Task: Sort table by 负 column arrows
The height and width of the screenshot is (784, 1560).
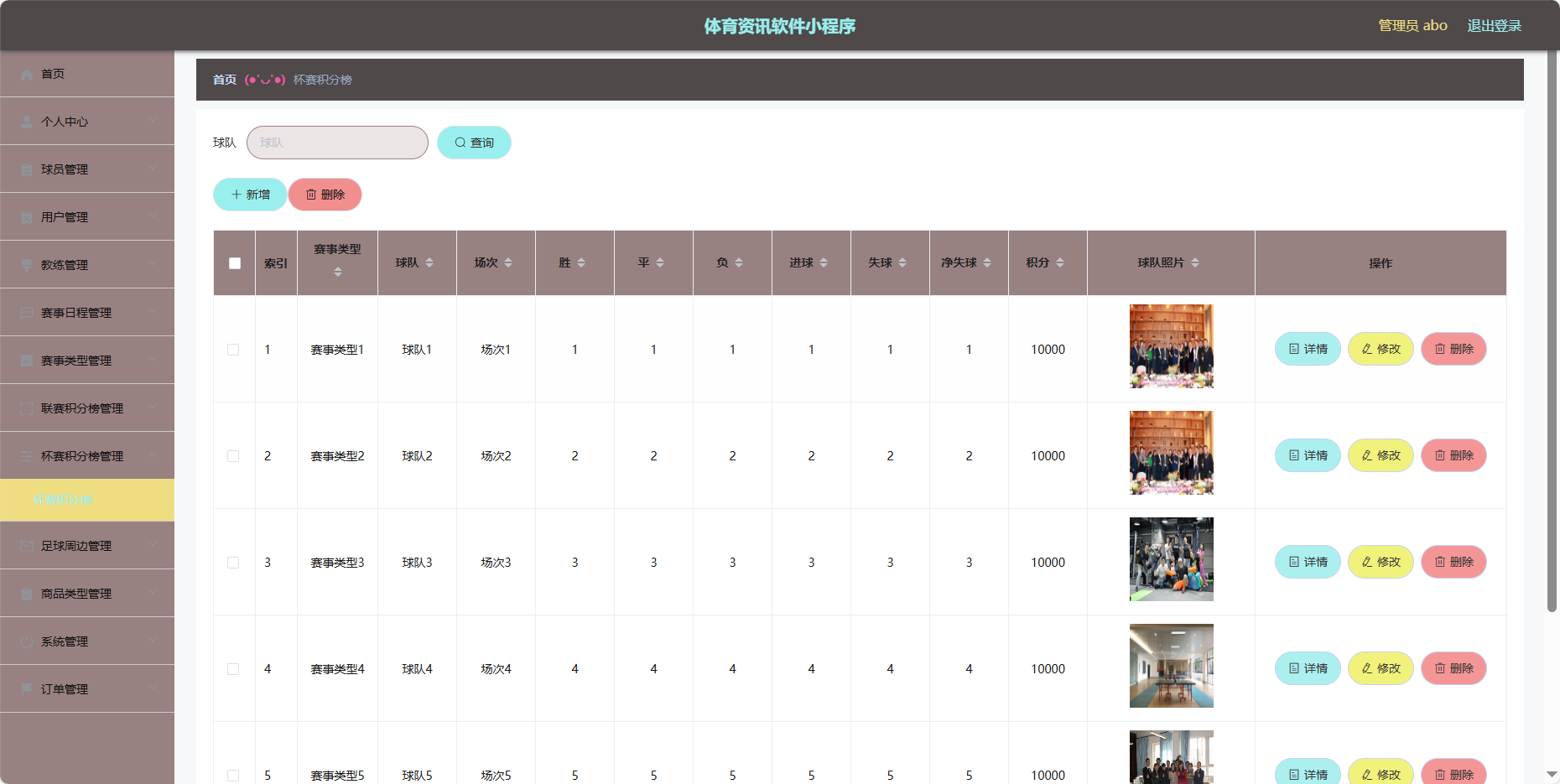Action: click(x=739, y=263)
